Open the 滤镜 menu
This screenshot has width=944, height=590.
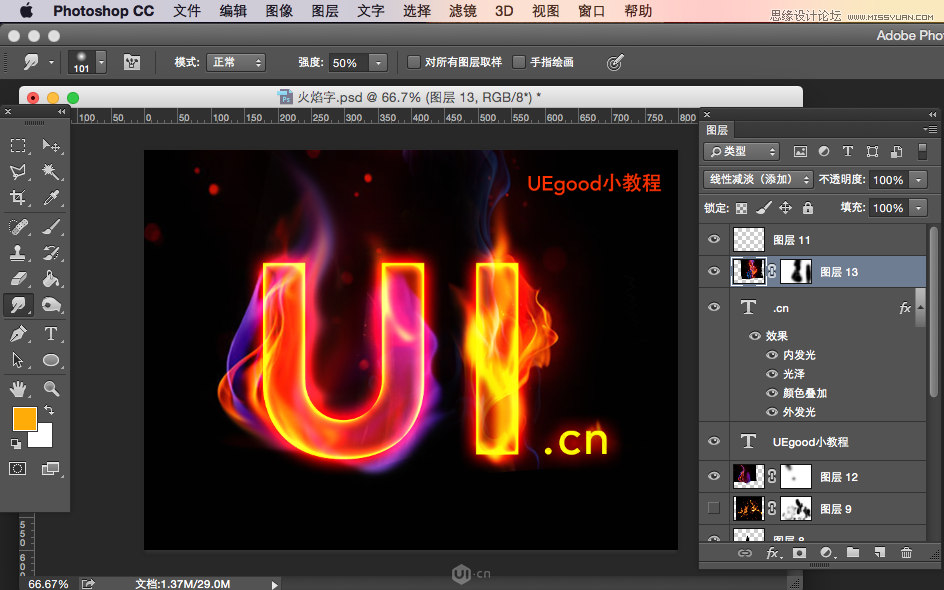pos(463,11)
